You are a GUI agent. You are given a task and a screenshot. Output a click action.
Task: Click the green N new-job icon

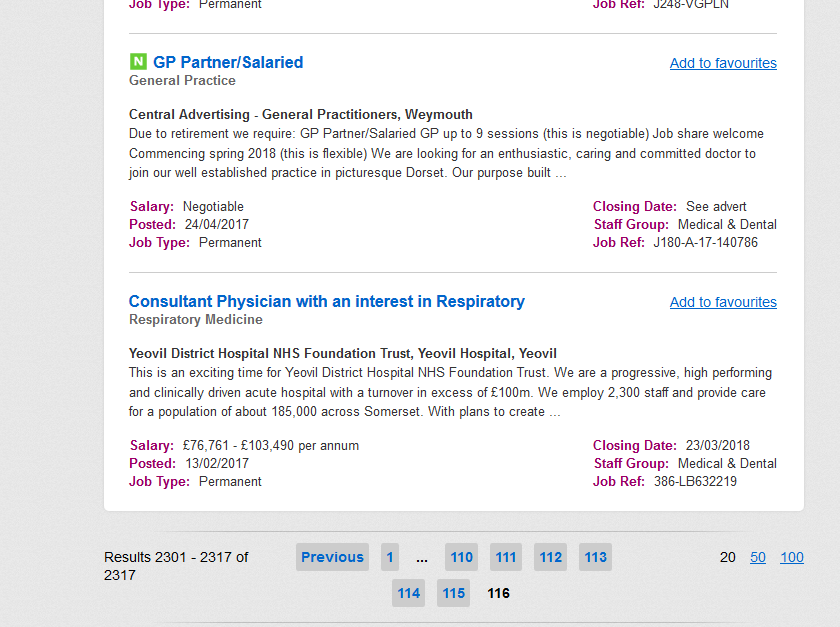[138, 62]
